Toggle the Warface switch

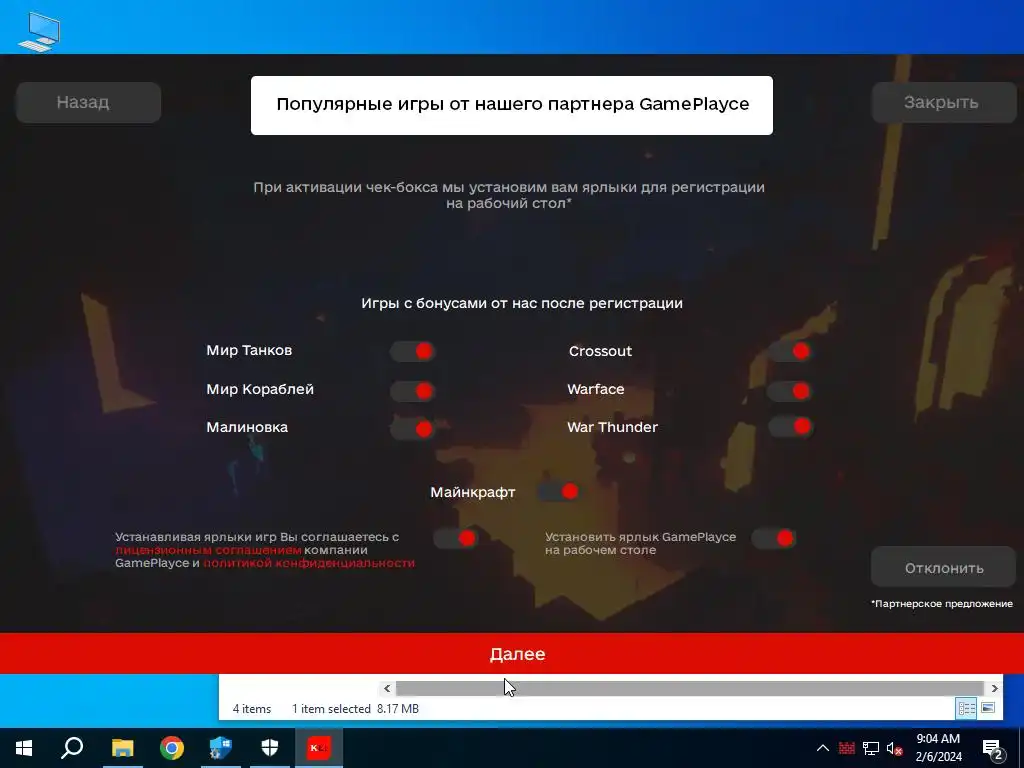pyautogui.click(x=790, y=391)
